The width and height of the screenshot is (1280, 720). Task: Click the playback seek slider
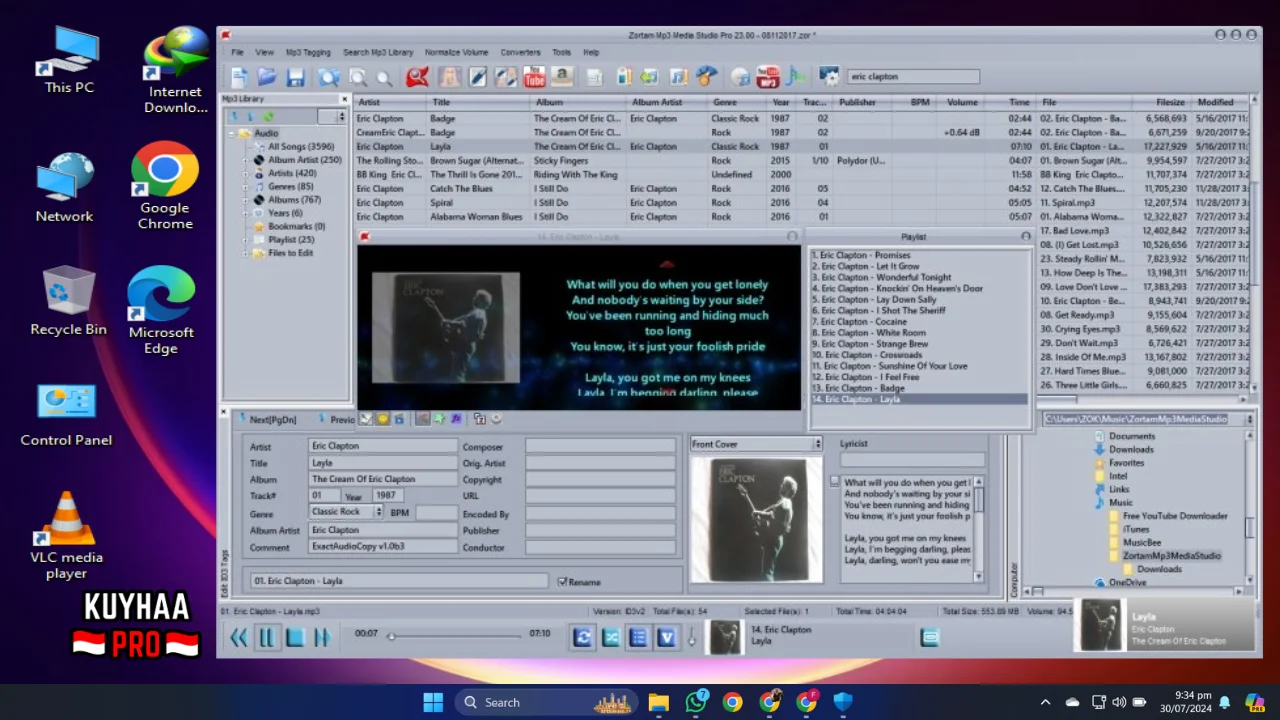(x=455, y=635)
